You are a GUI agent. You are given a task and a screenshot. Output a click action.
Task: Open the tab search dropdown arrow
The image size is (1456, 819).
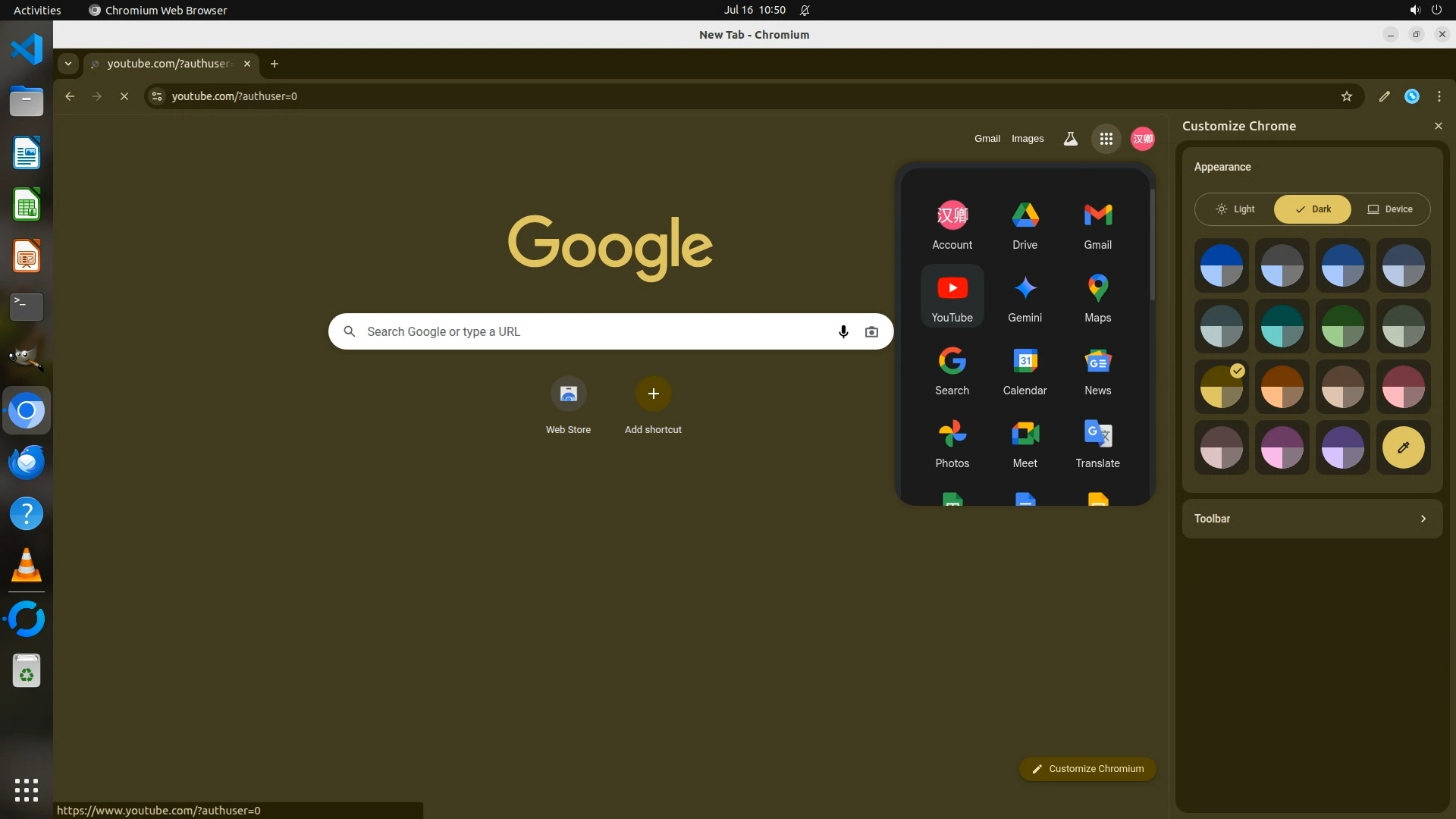(x=68, y=64)
